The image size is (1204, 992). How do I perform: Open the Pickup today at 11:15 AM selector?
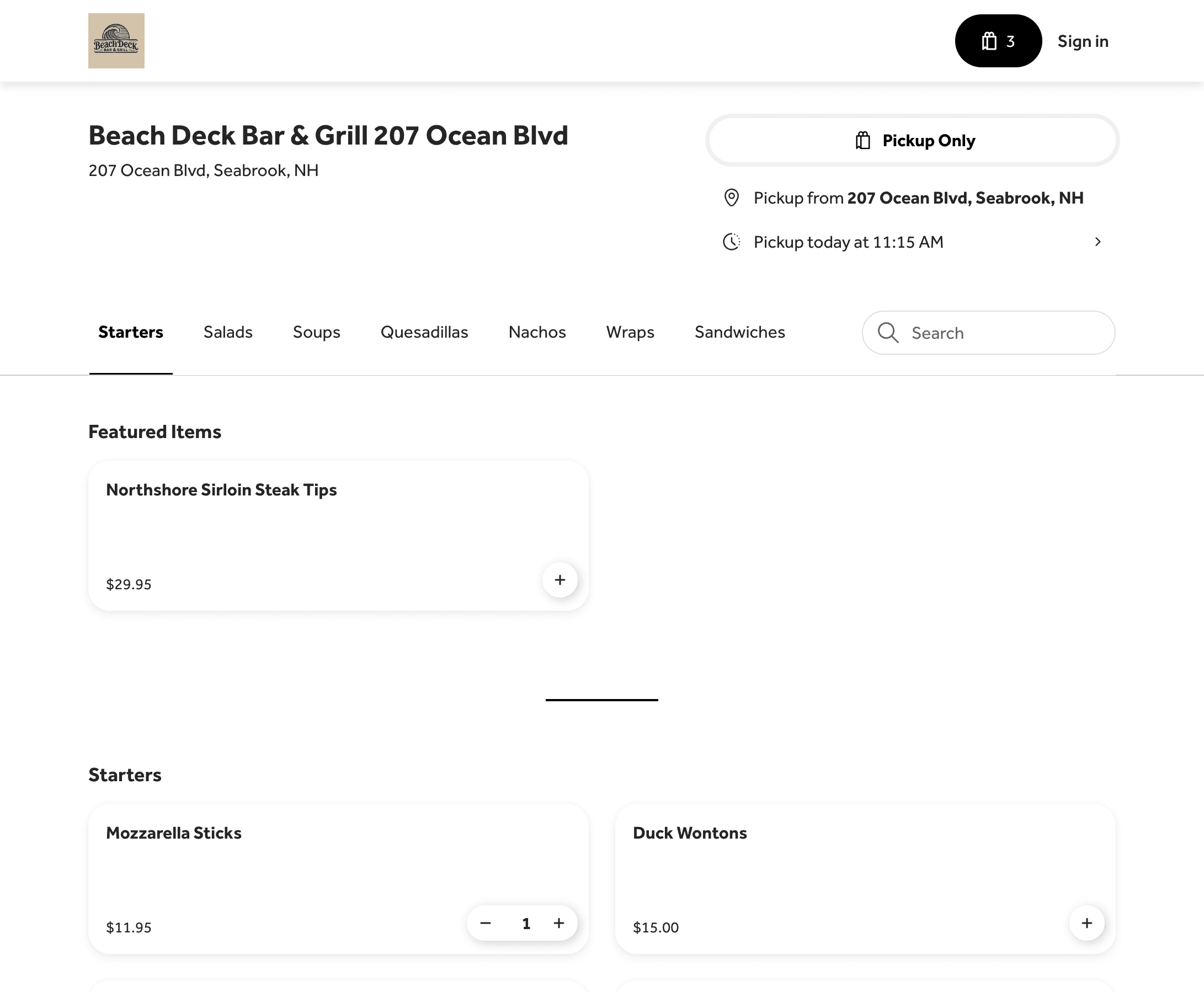point(848,242)
